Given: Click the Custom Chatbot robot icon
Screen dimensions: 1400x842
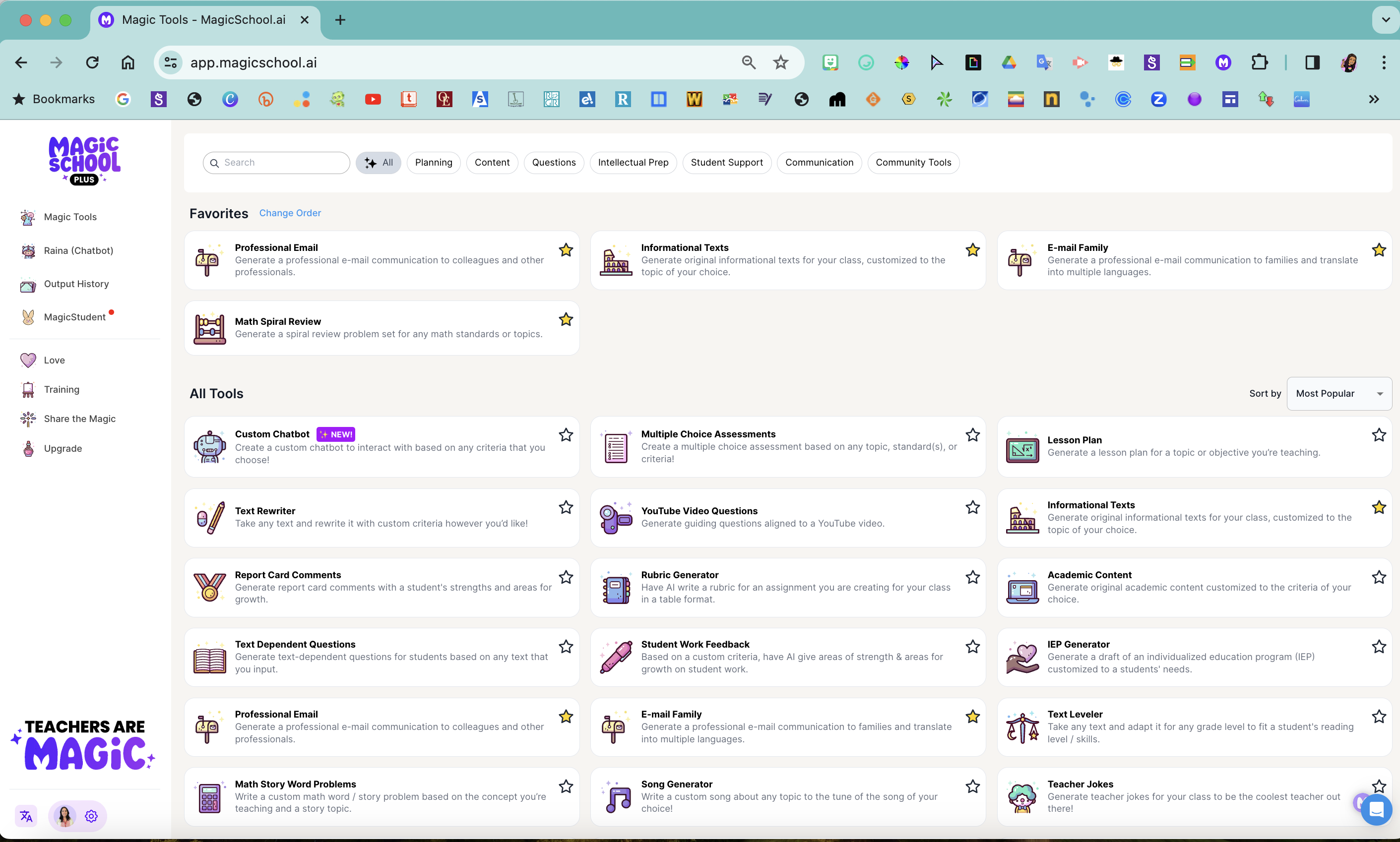Looking at the screenshot, I should tap(209, 446).
